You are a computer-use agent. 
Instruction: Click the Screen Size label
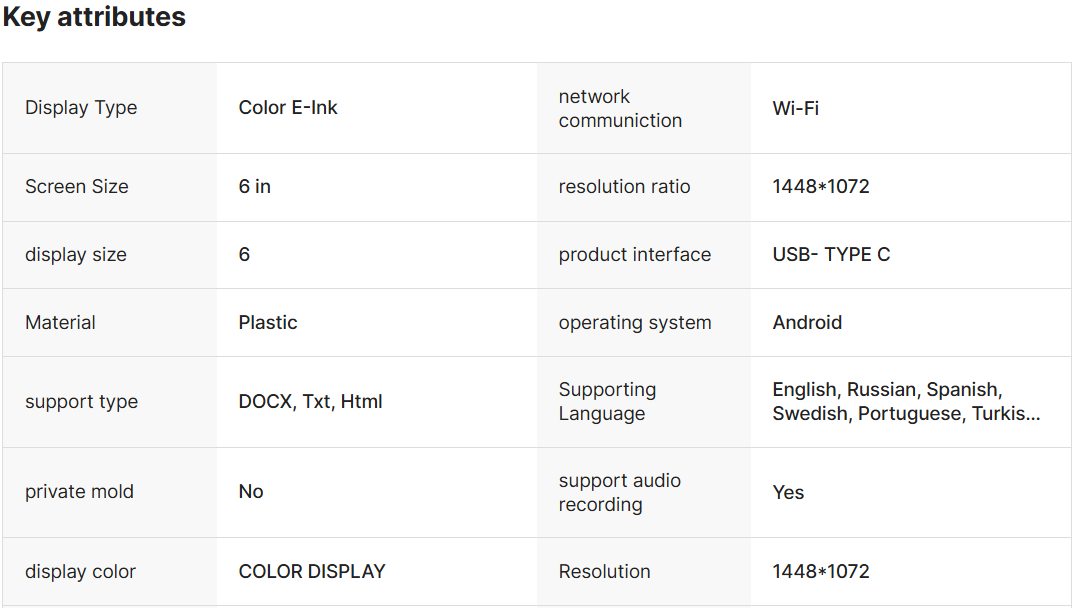tap(77, 186)
